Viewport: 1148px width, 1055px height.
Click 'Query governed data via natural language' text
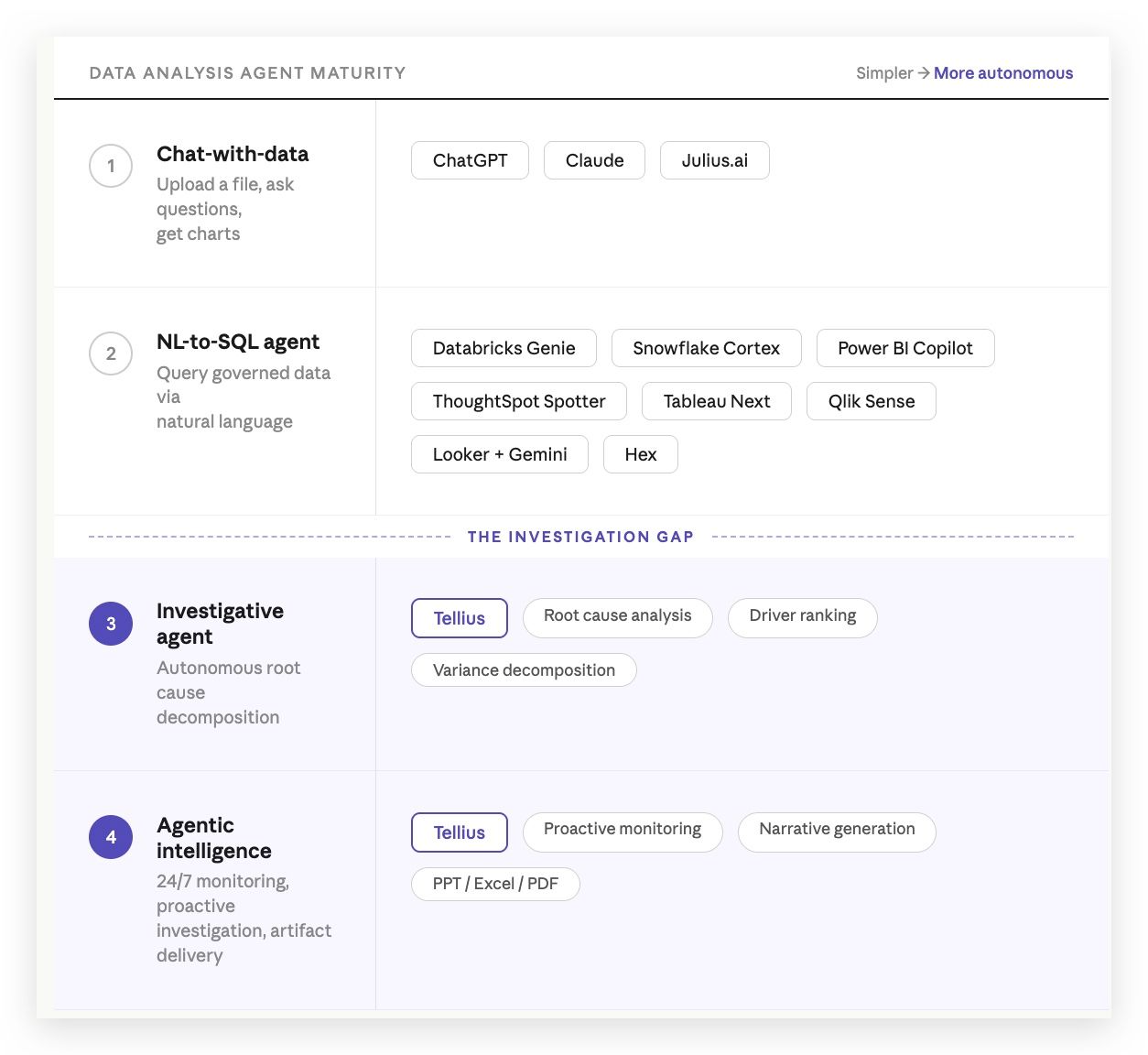point(244,397)
